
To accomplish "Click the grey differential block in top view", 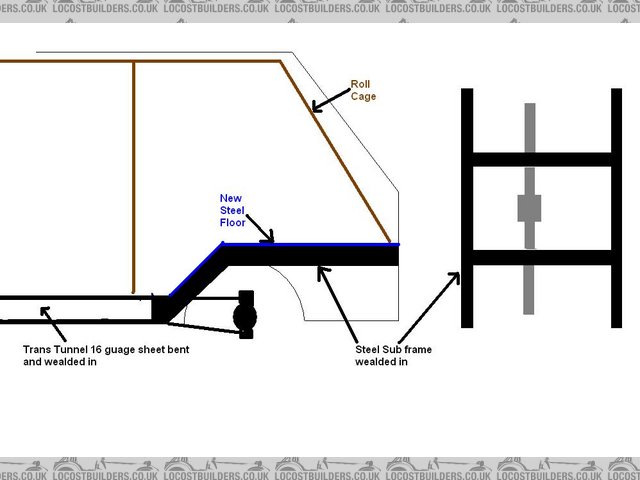I will click(x=529, y=208).
